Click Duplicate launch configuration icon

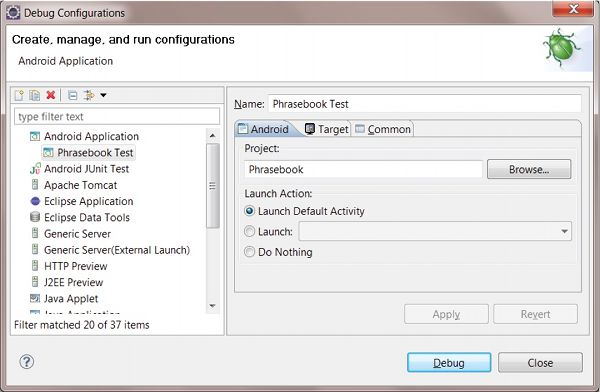click(35, 95)
